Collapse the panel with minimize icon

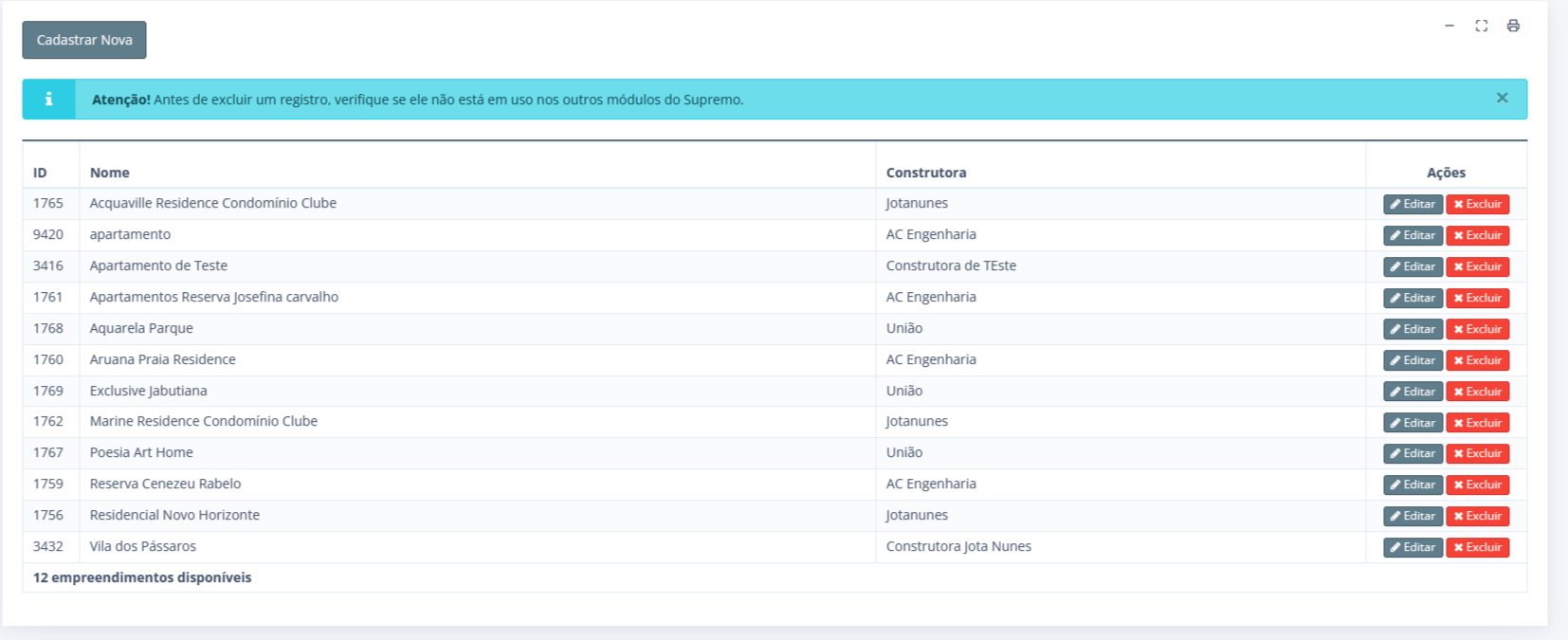(x=1449, y=26)
